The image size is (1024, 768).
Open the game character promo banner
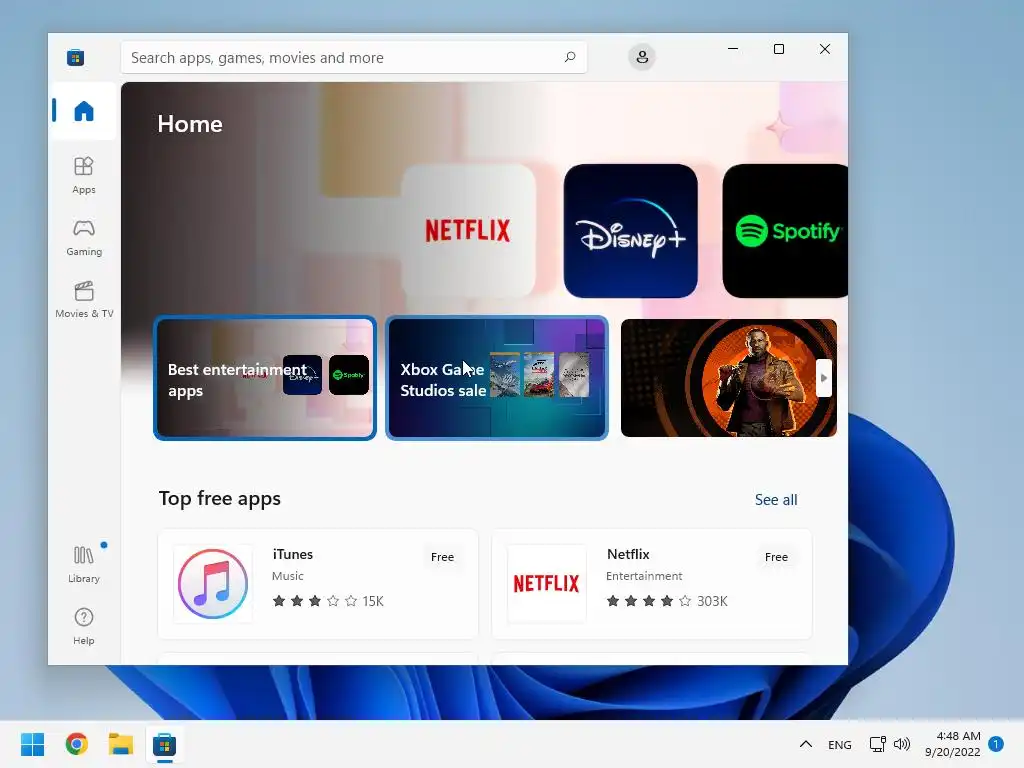(728, 378)
